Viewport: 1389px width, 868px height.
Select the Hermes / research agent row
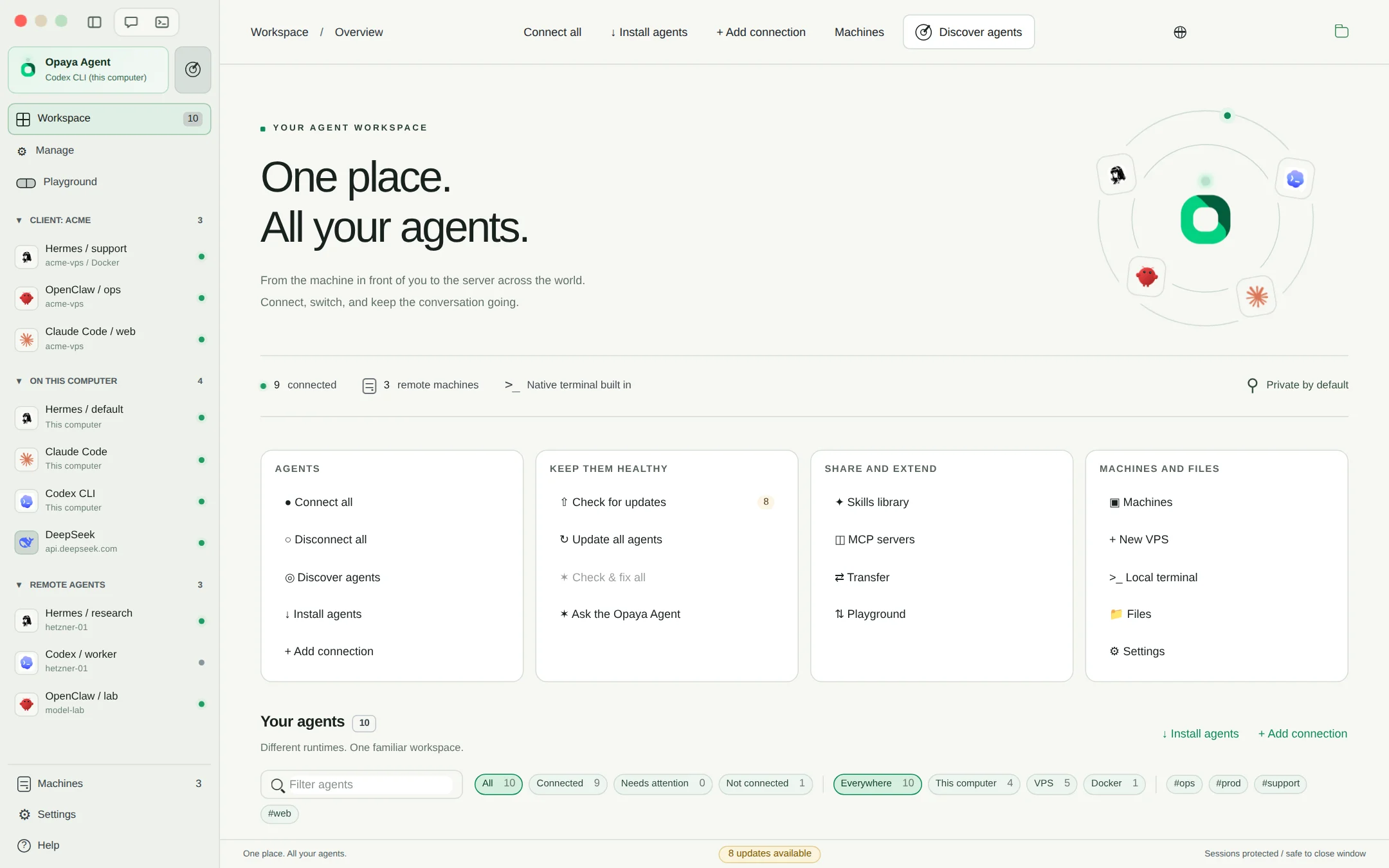point(109,620)
